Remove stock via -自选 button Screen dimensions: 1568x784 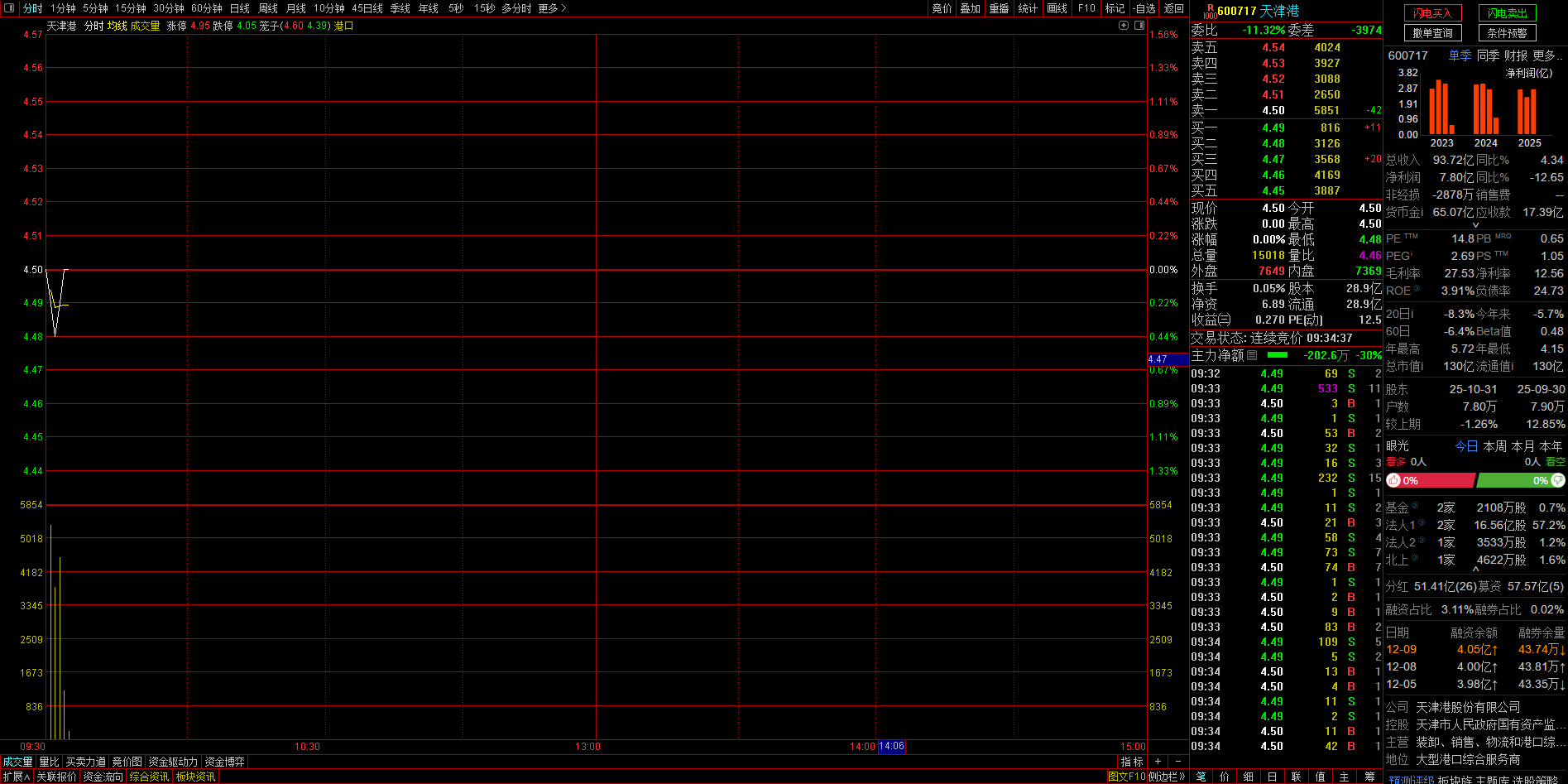coord(1144,8)
